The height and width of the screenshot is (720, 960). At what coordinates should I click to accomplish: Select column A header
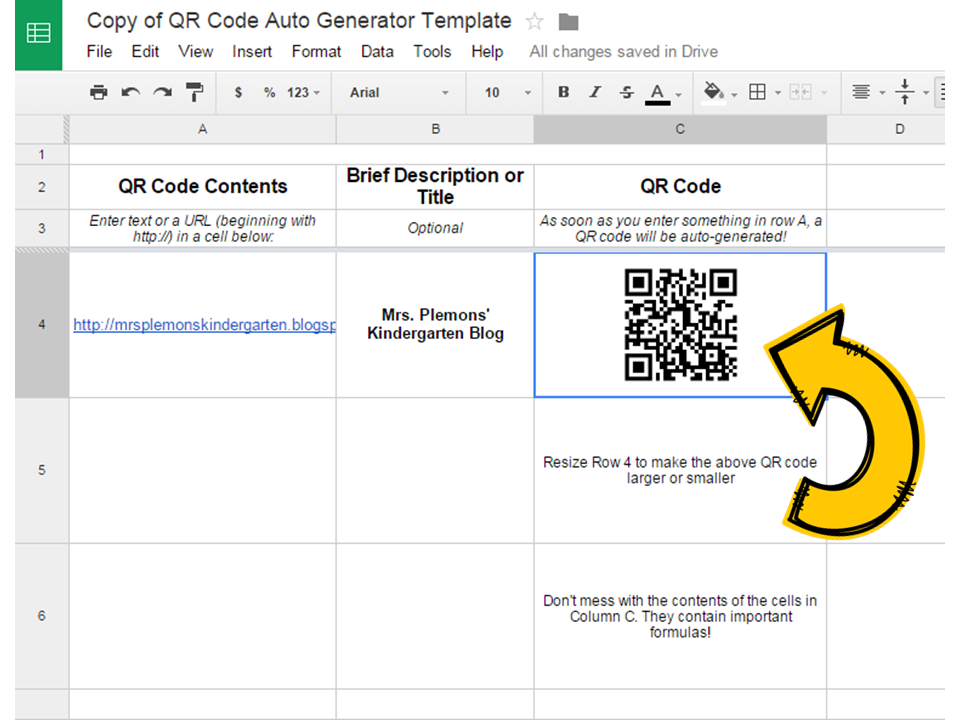coord(203,129)
